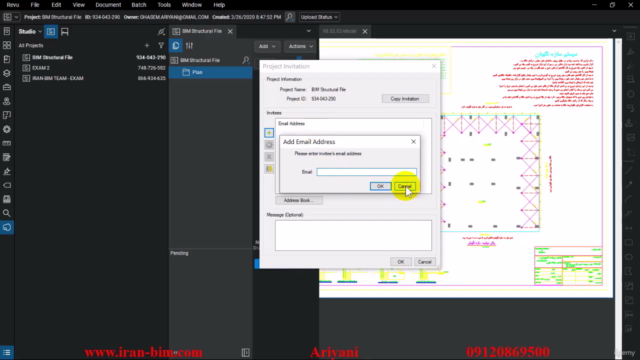Open the File Access panel icon
Screen dimensions: 640x360
[7, 31]
